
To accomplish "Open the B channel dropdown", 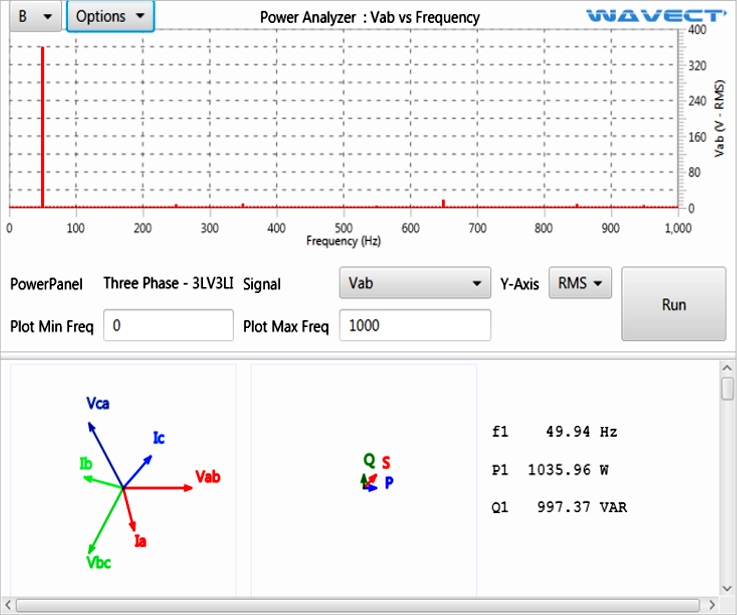I will (35, 16).
